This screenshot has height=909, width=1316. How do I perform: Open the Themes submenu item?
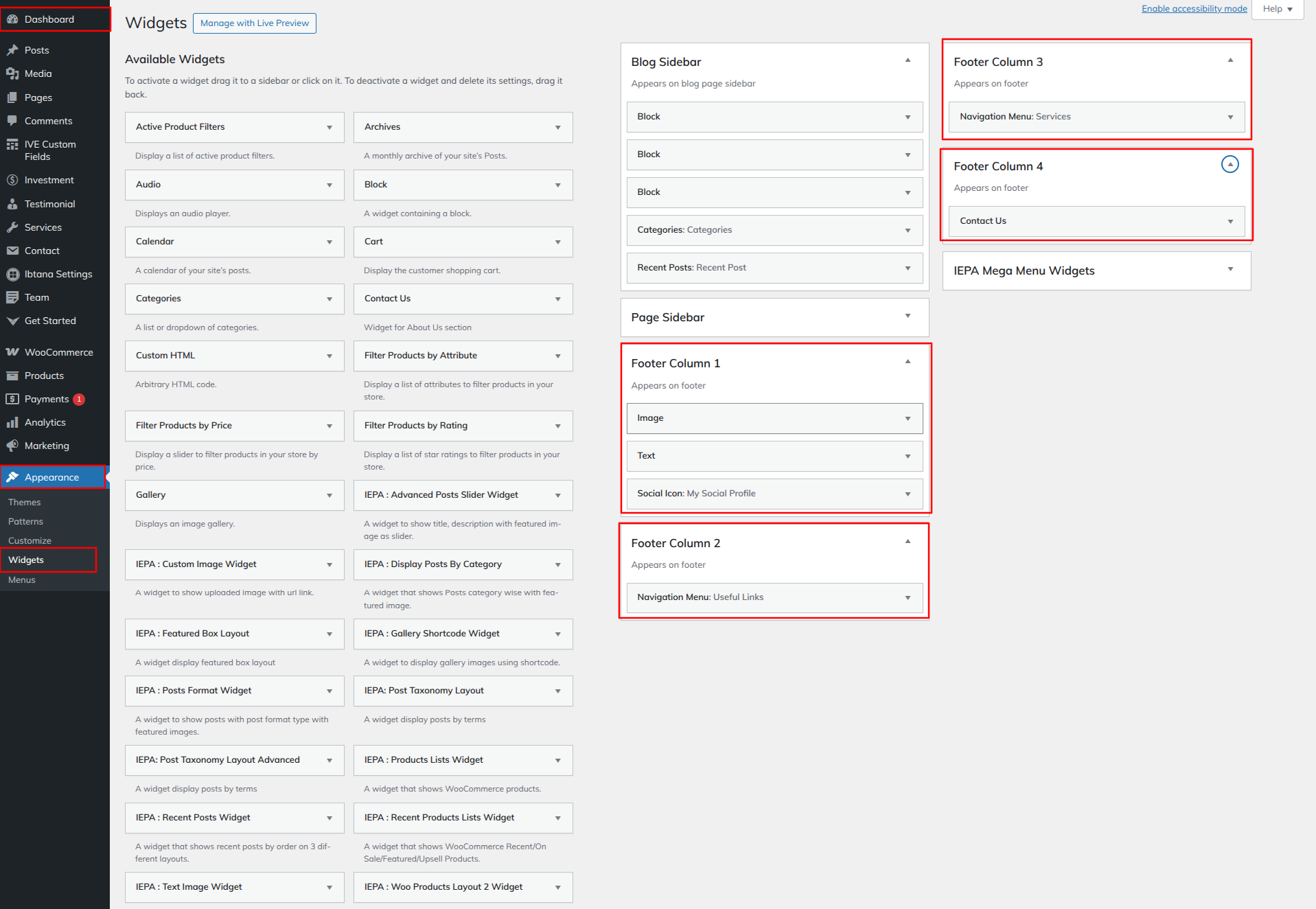click(x=25, y=503)
